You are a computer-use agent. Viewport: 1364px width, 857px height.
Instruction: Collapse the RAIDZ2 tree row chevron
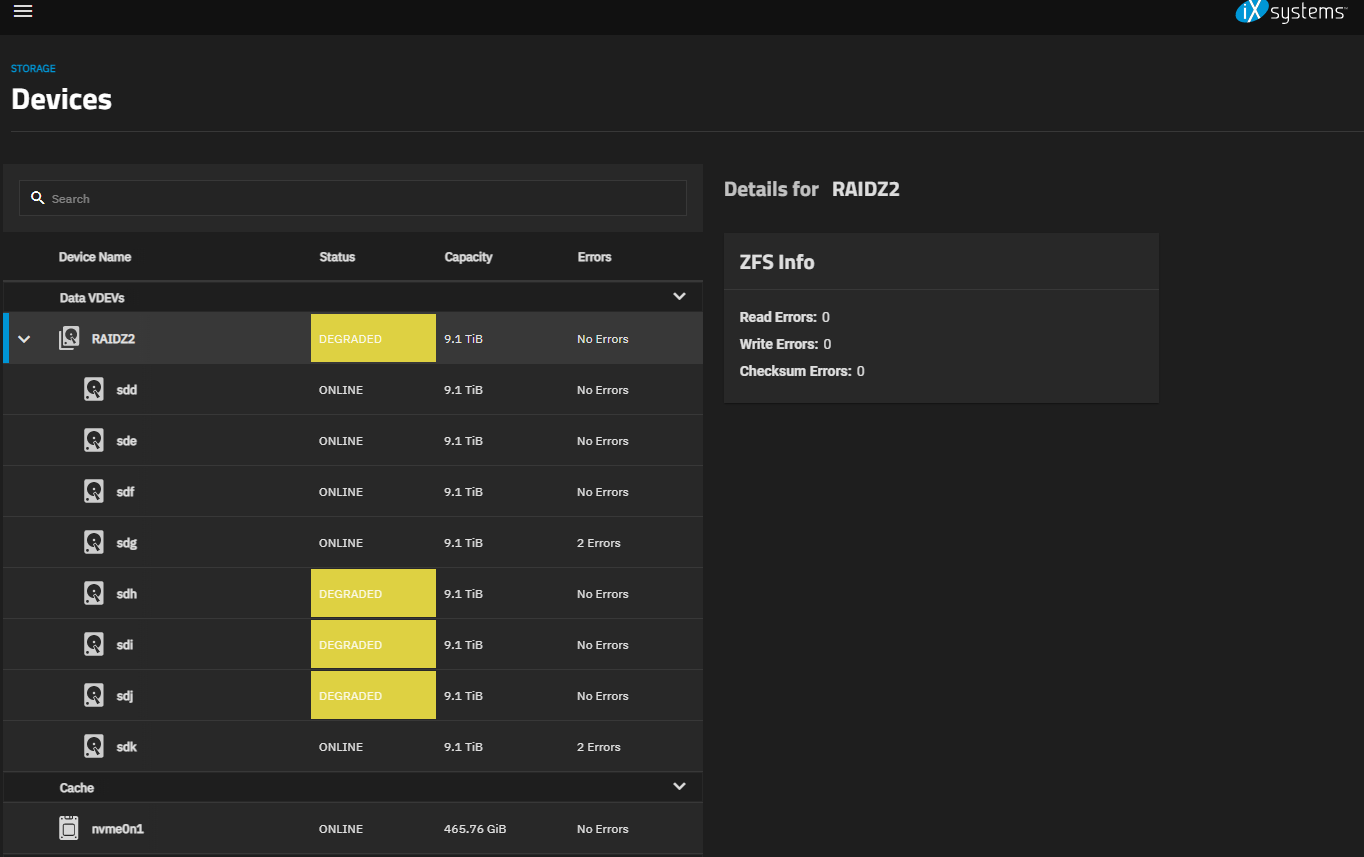tap(25, 339)
